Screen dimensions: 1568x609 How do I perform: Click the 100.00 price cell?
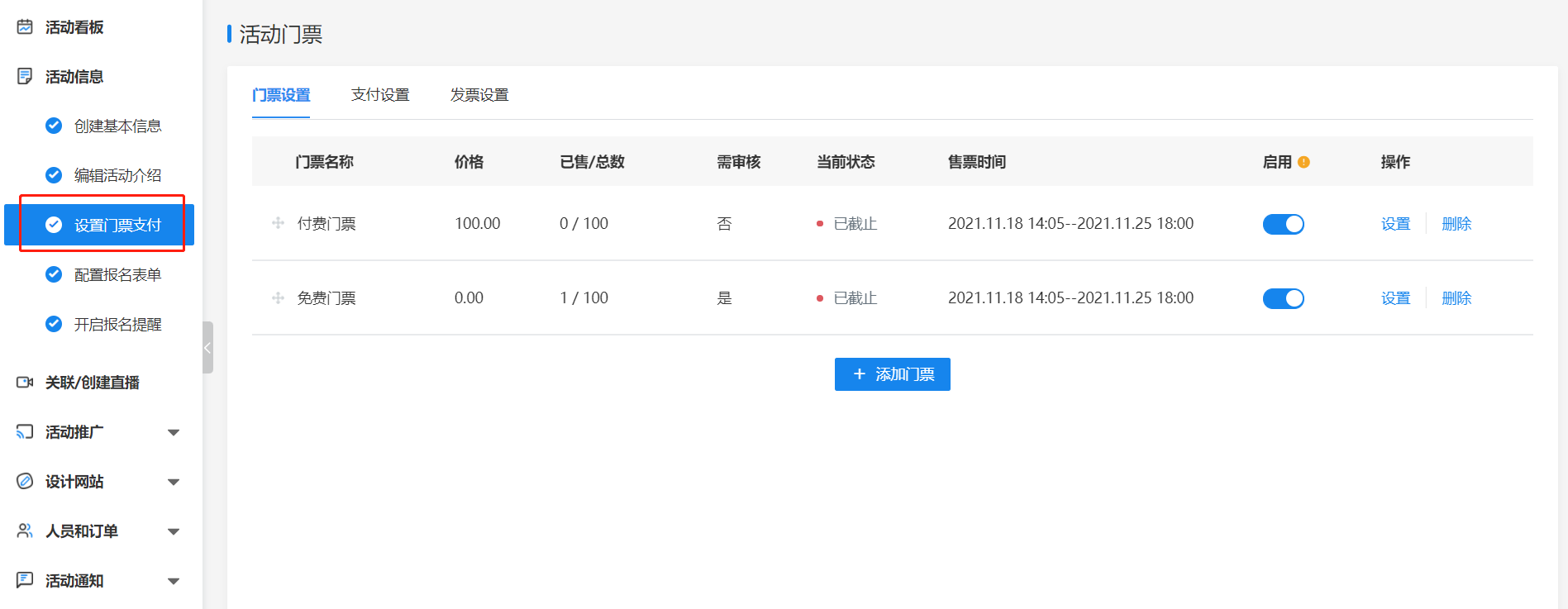478,223
